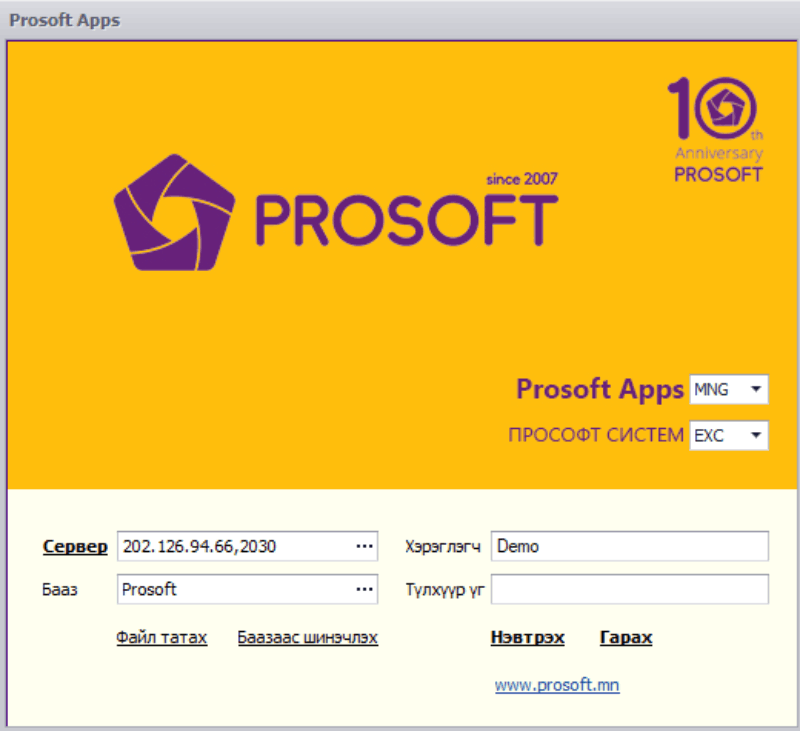Click the Хэрэглэгч username field containing Demo
The height and width of the screenshot is (731, 800).
[x=629, y=547]
